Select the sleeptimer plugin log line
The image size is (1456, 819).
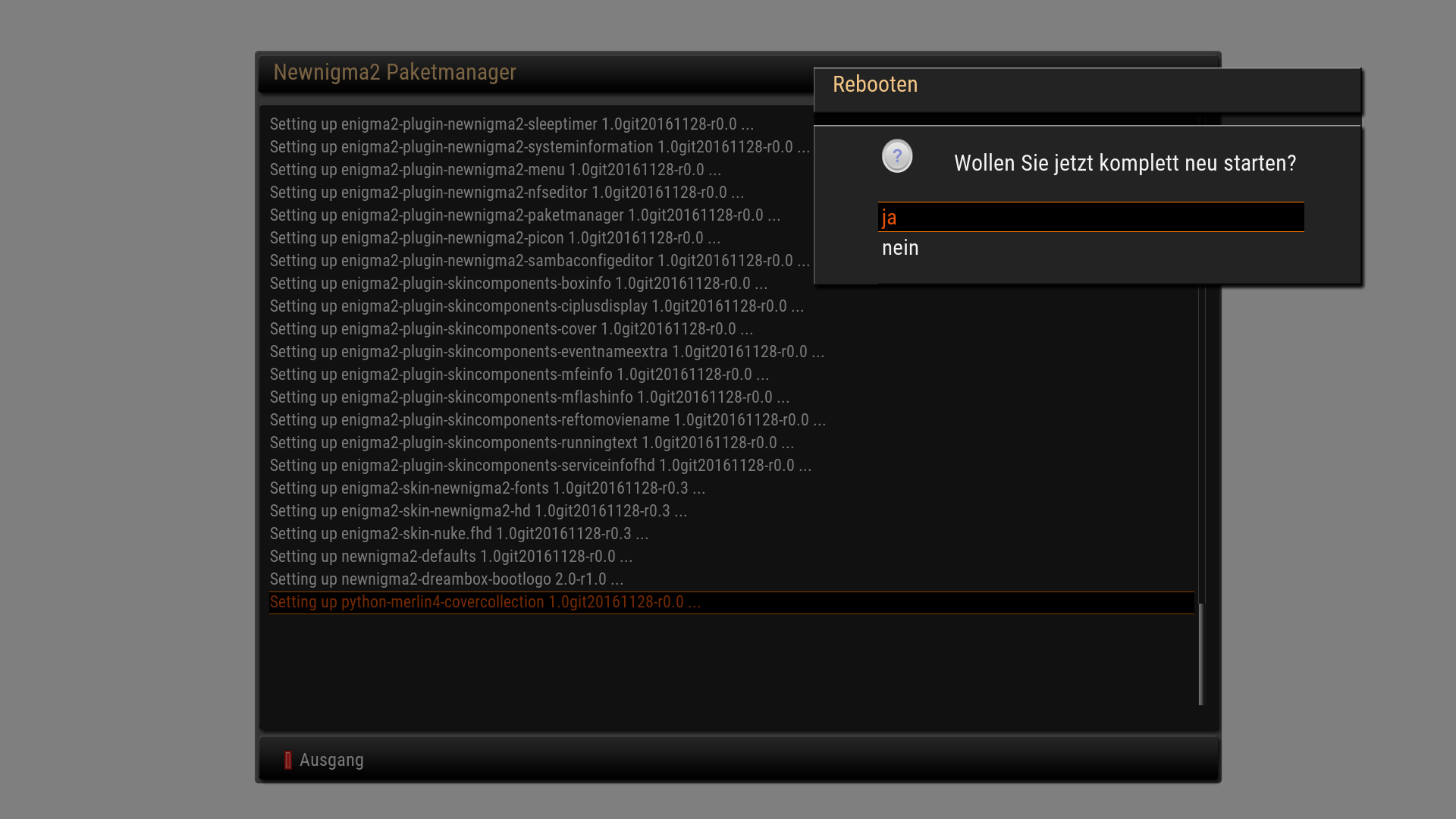512,124
